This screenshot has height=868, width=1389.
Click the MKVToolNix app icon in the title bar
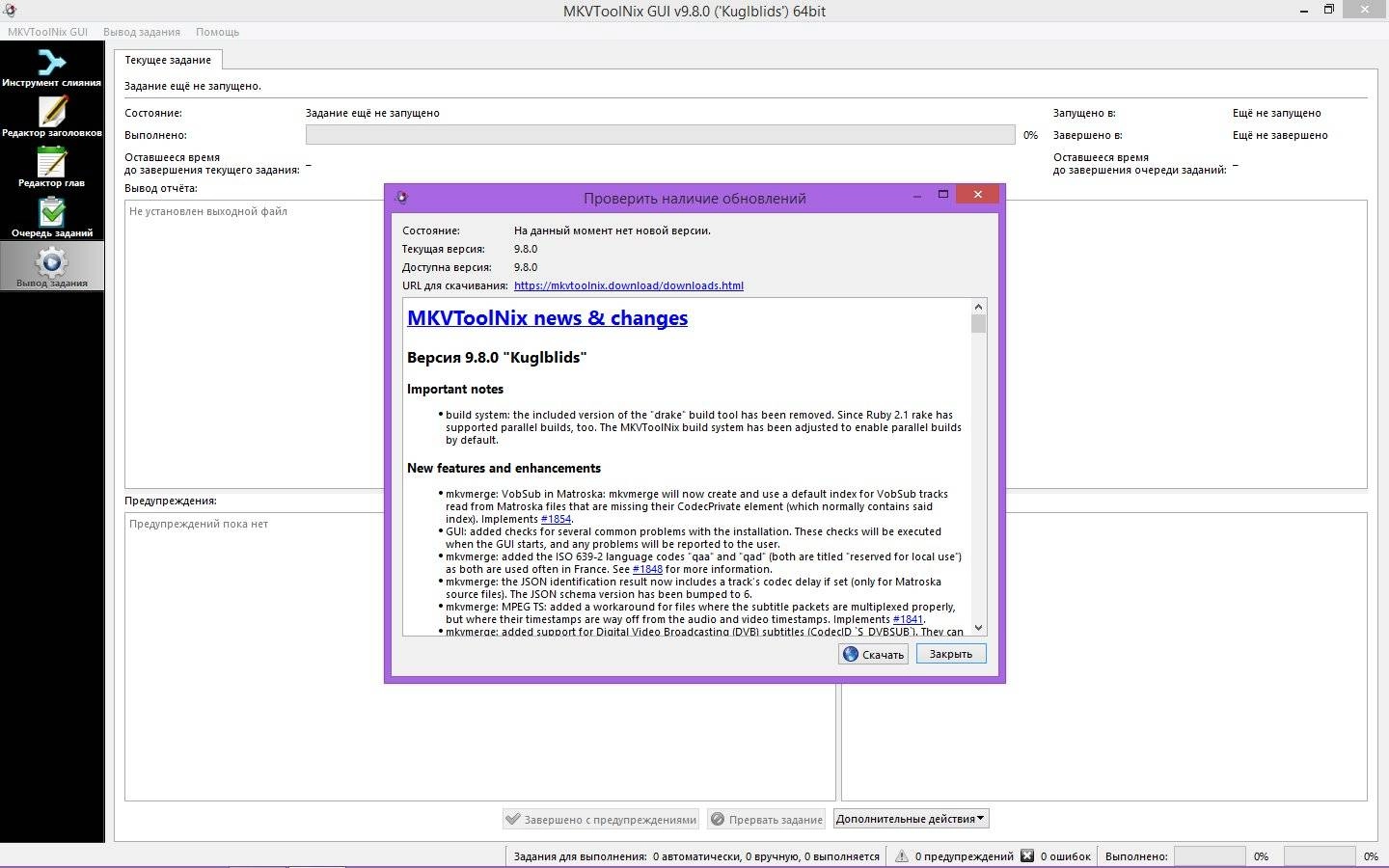10,11
